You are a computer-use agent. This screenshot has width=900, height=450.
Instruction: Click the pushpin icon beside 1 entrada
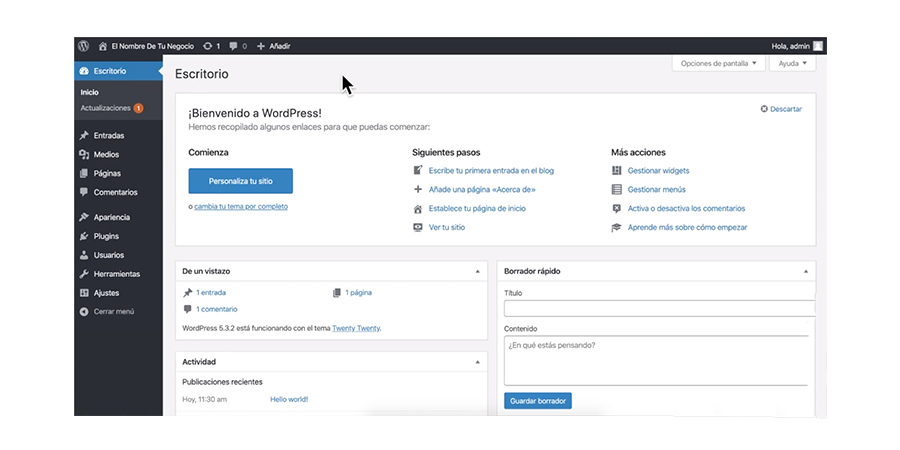188,293
